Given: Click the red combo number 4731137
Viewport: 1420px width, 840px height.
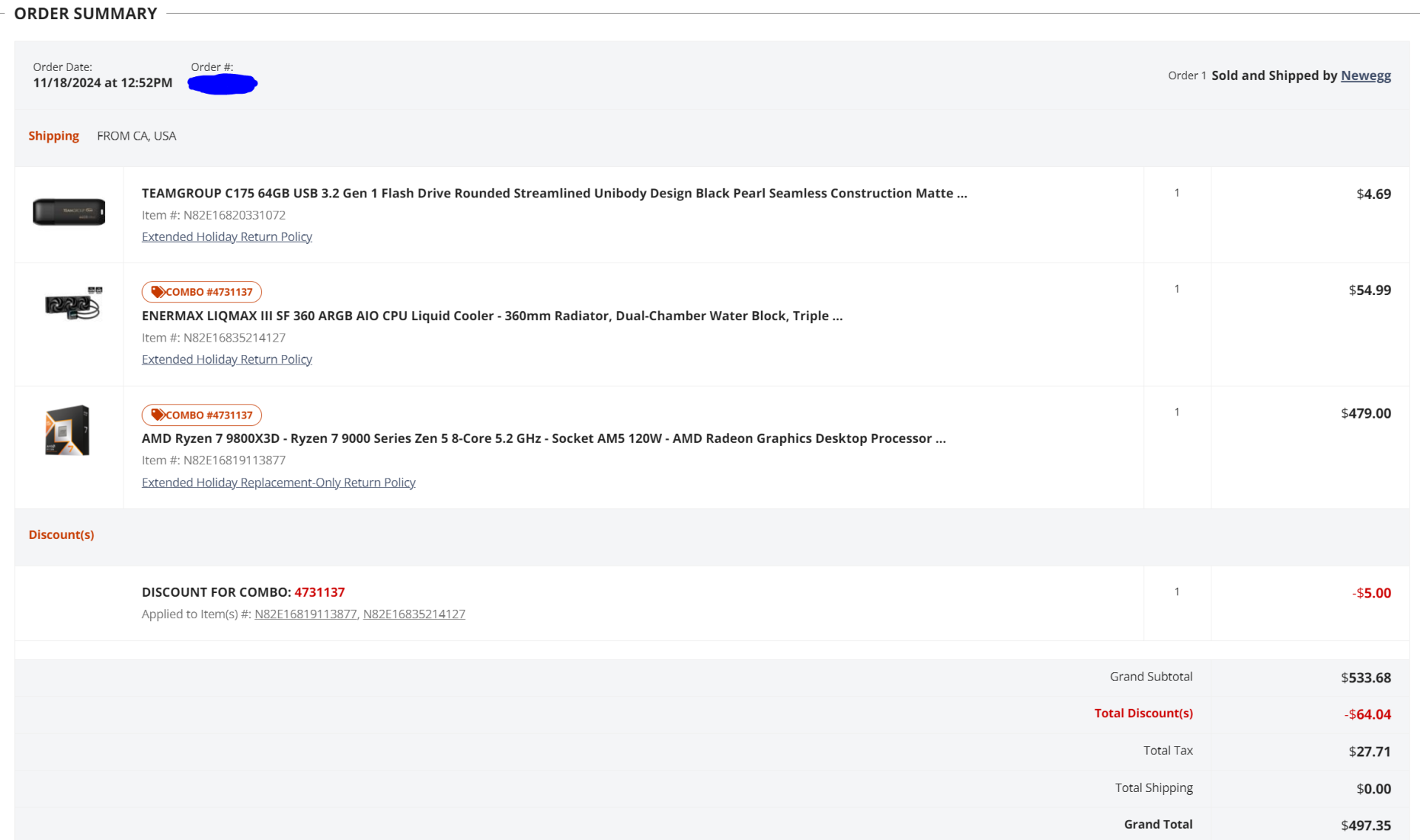Looking at the screenshot, I should click(x=319, y=592).
